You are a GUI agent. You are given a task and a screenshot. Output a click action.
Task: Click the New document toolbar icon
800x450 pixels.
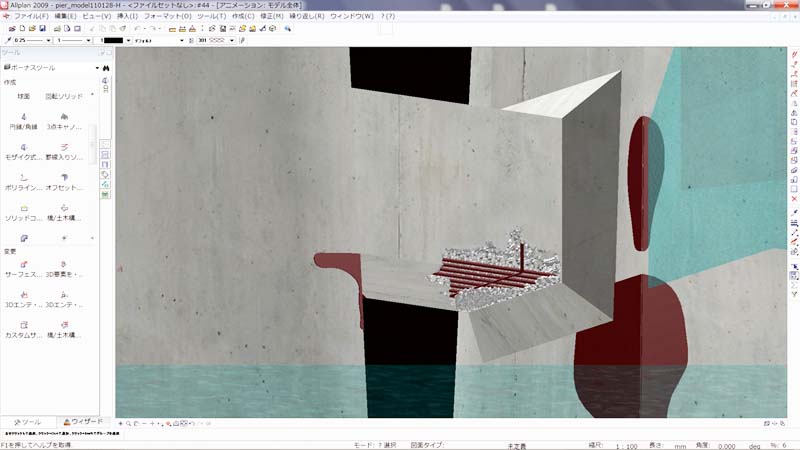click(x=22, y=29)
